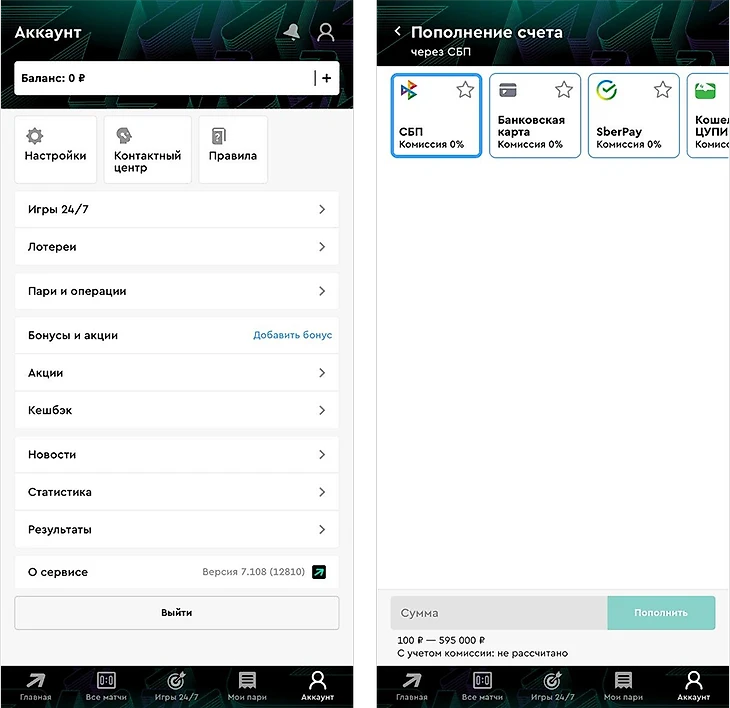Select Аккаунт tab in right screen navigation
Viewport: 730px width, 708px height.
(x=694, y=687)
